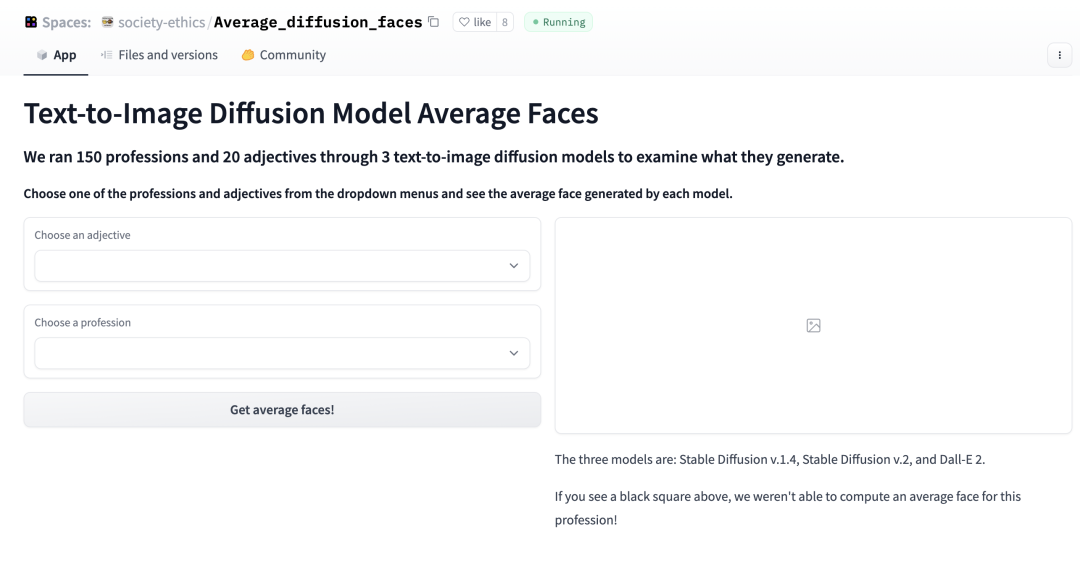This screenshot has height=577, width=1080.
Task: Copy the space name with the copy icon
Action: tap(433, 22)
